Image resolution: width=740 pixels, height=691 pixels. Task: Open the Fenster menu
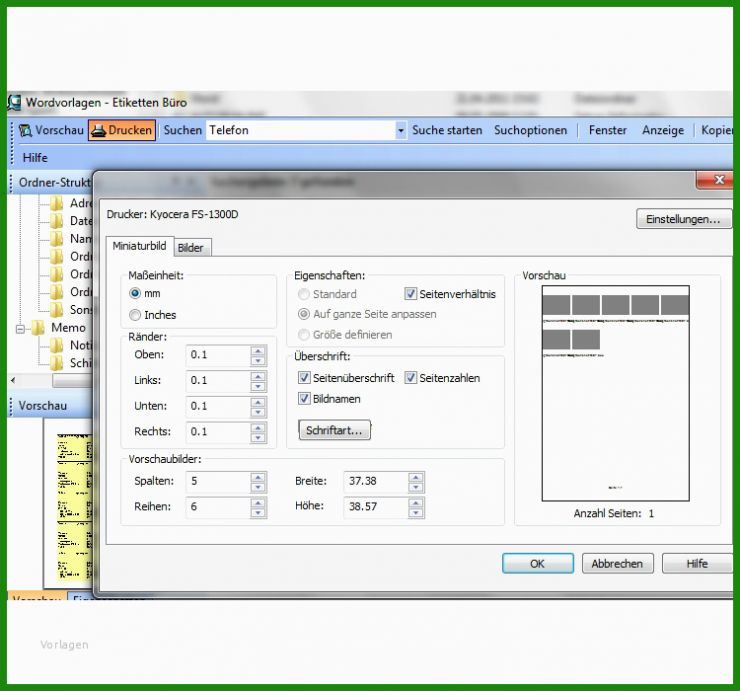coord(607,130)
